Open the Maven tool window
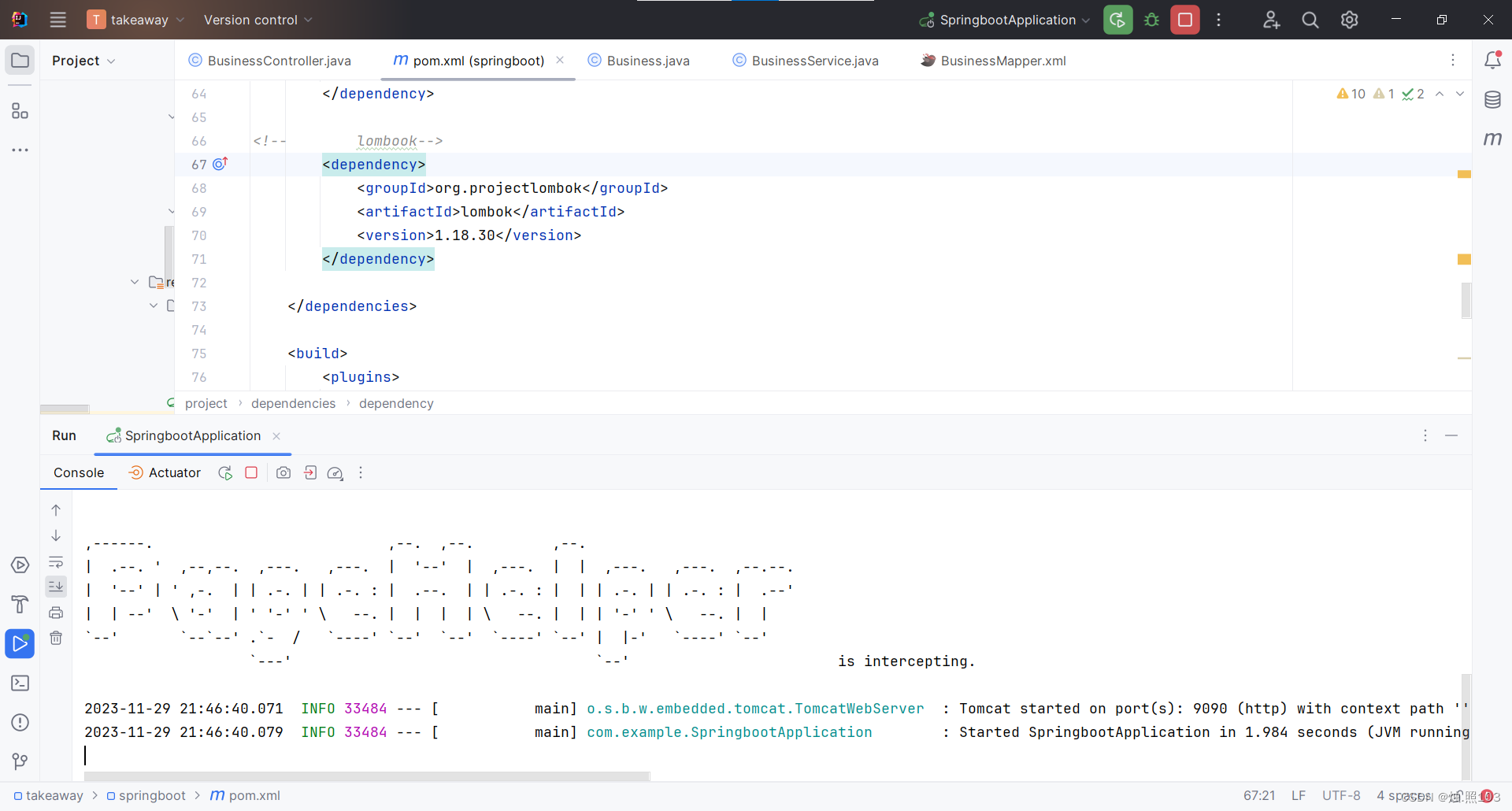This screenshot has height=811, width=1512. click(1492, 139)
